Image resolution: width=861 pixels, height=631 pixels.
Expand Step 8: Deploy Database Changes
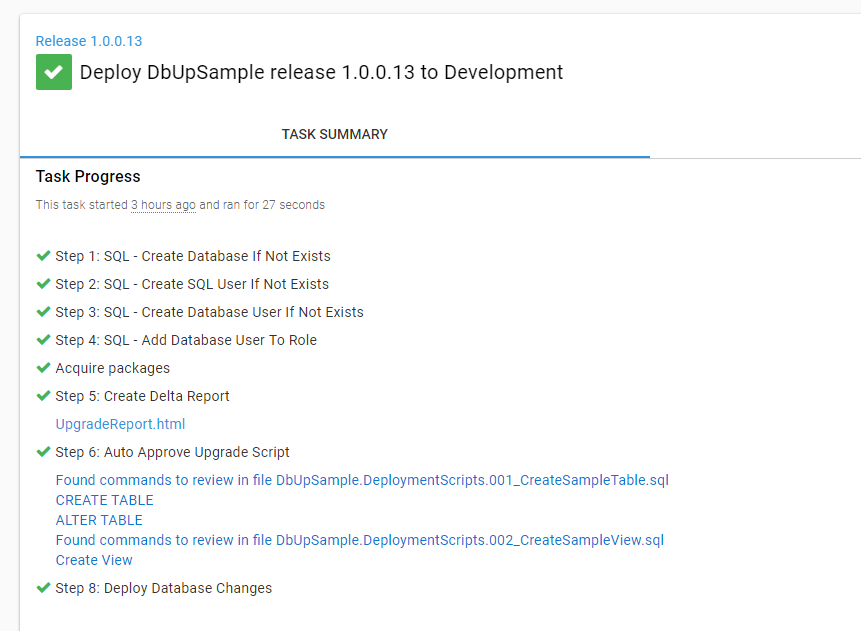pos(163,588)
